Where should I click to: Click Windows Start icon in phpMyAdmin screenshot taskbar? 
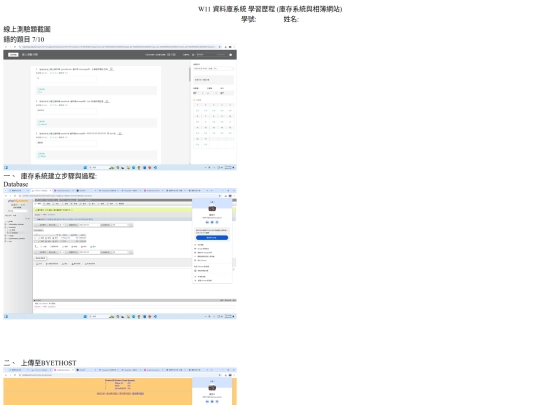click(85, 316)
